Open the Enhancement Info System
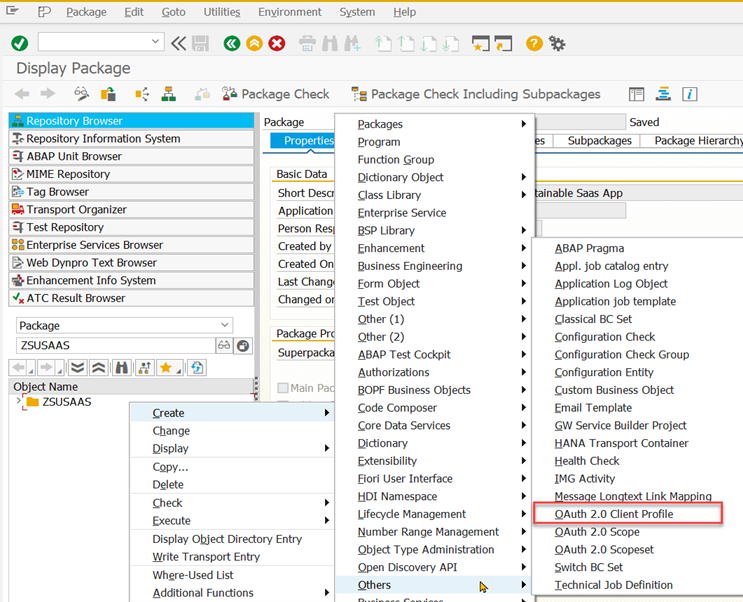This screenshot has width=743, height=602. pyautogui.click(x=131, y=281)
